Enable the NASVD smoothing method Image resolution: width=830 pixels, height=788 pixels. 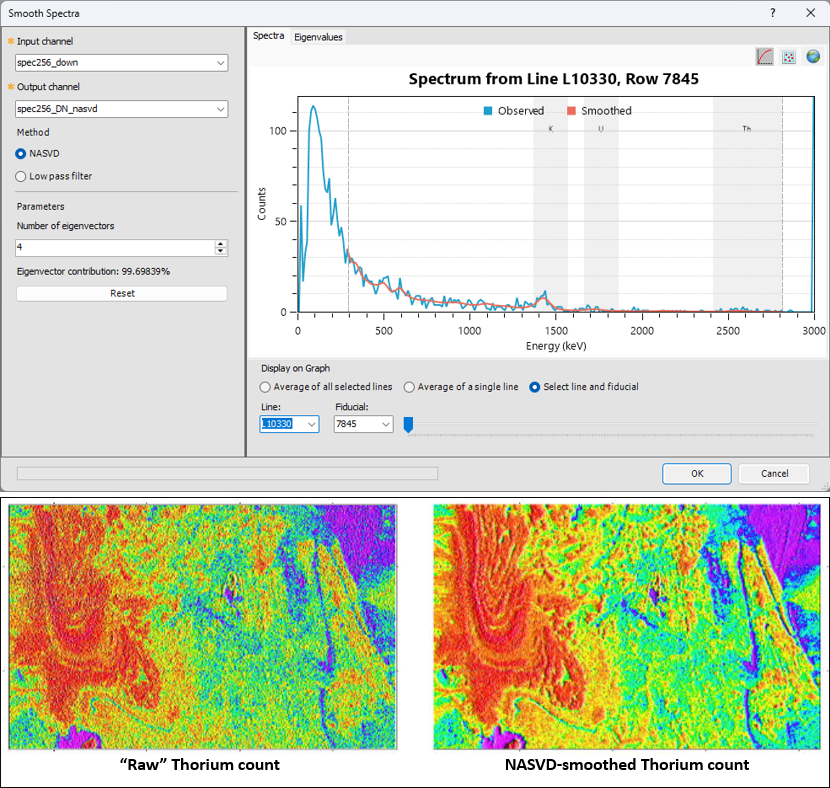(x=21, y=154)
